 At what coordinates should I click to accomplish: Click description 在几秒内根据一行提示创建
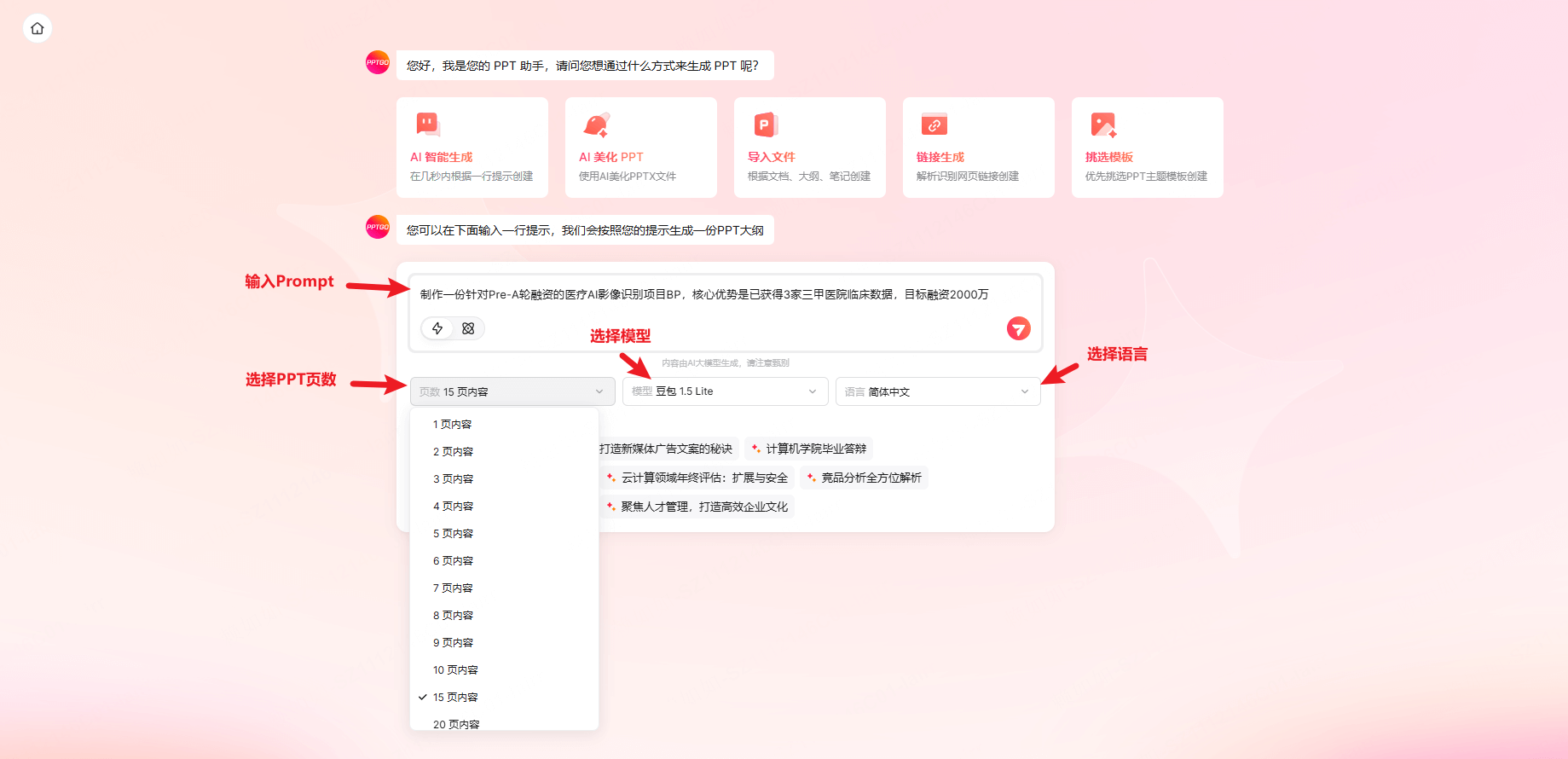pos(472,177)
